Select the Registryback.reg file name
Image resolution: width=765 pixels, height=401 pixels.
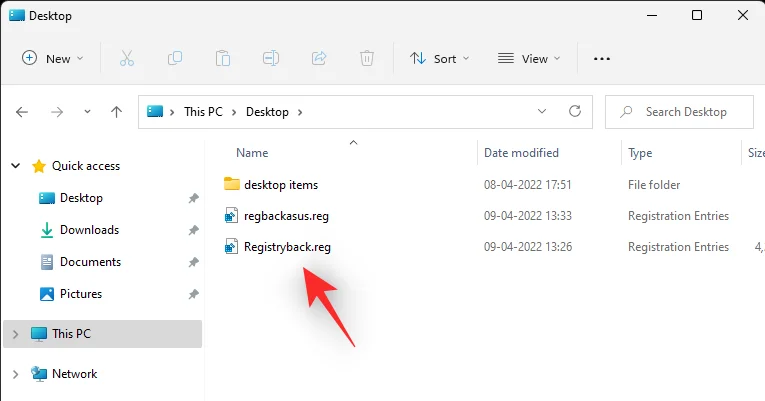click(x=287, y=247)
